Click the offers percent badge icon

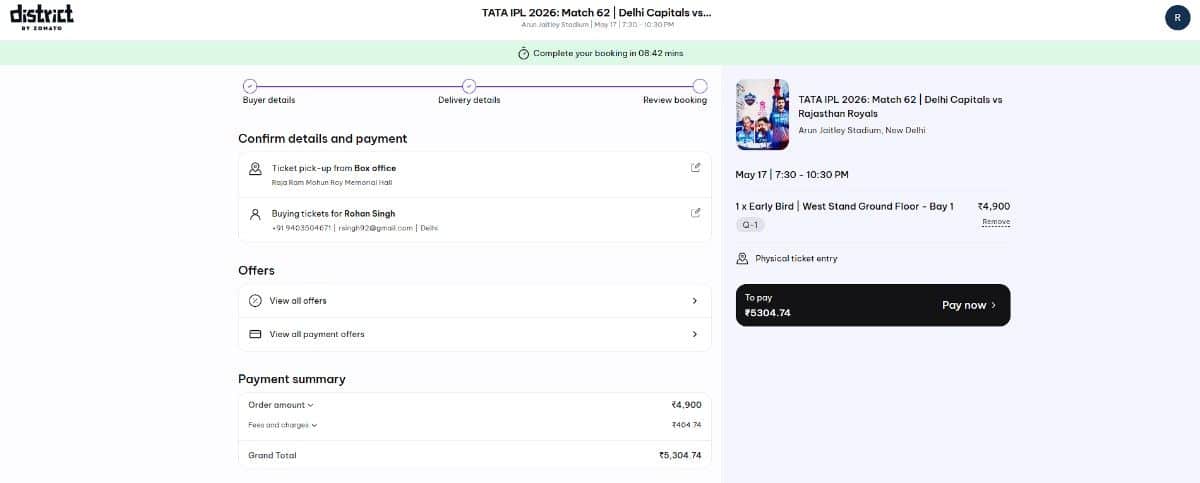(255, 300)
